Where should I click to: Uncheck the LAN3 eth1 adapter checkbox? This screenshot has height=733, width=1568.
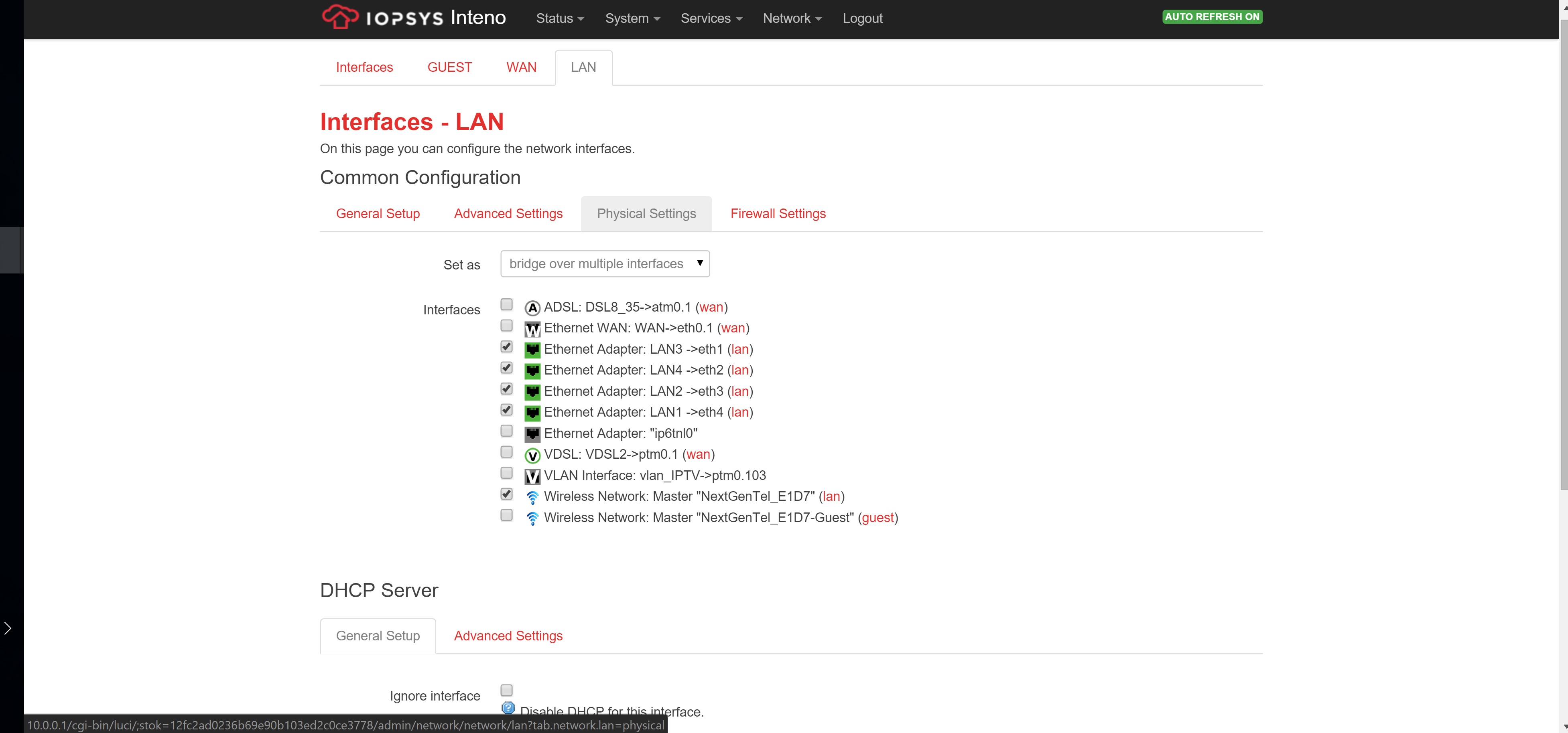[506, 346]
